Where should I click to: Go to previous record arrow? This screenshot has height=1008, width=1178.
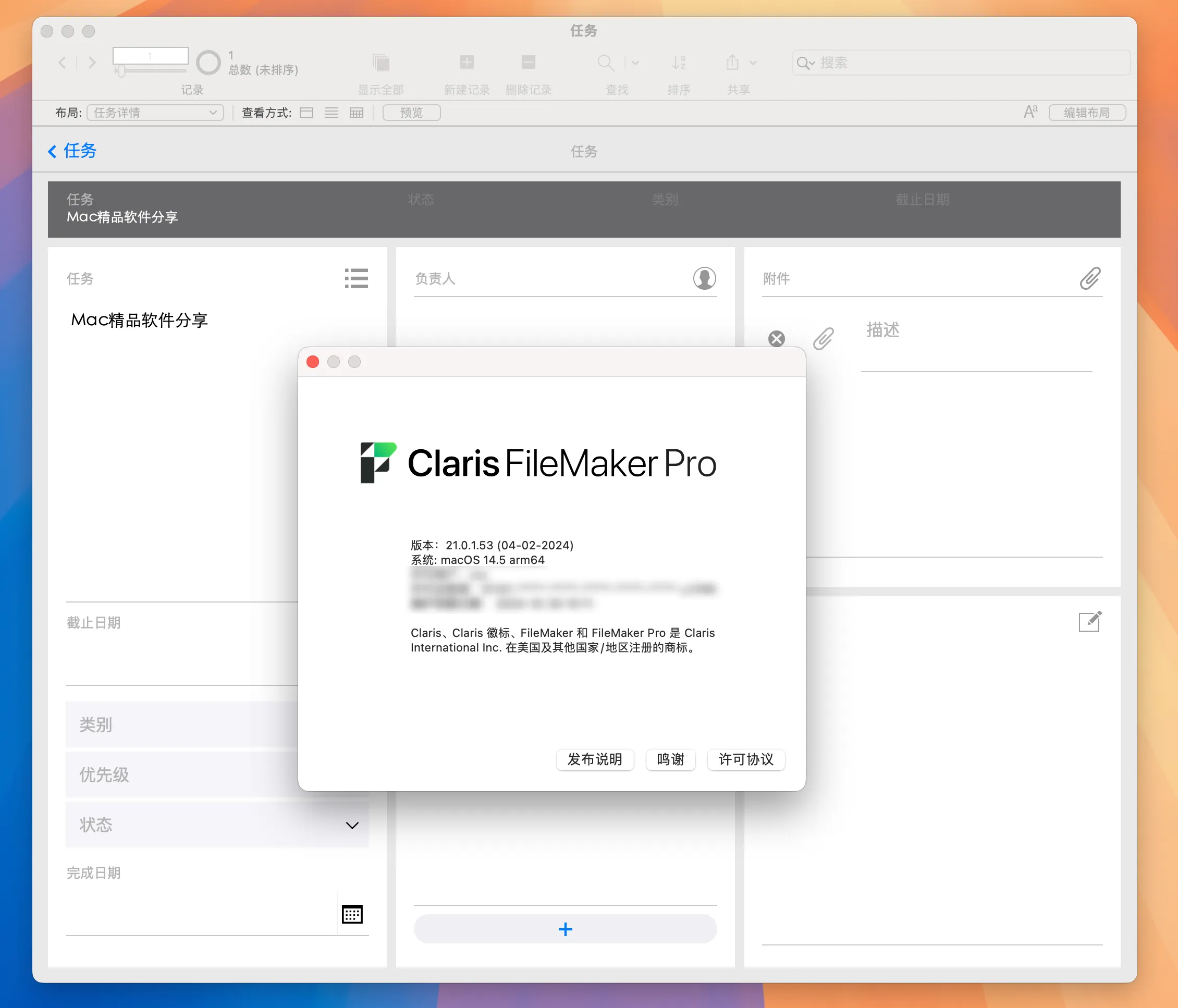(x=62, y=63)
